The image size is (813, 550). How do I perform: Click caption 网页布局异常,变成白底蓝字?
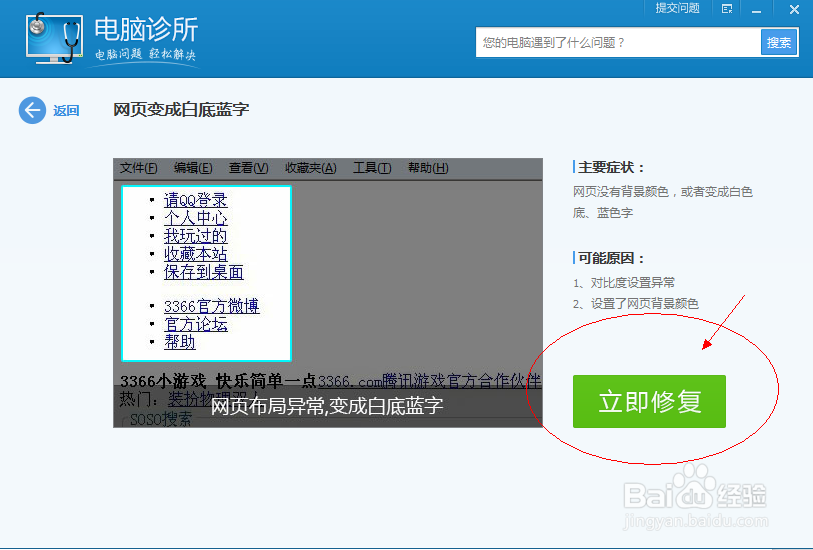(x=327, y=406)
